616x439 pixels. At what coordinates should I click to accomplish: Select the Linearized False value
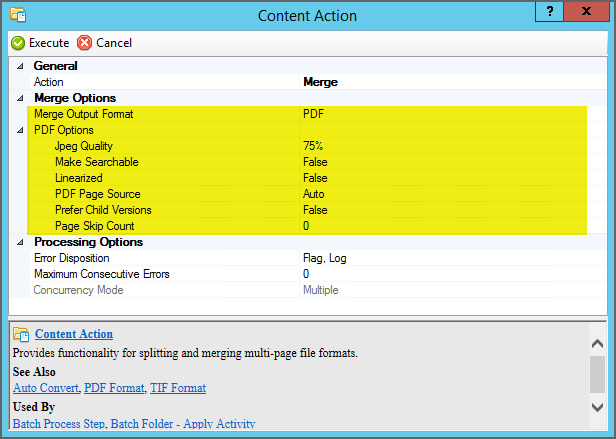coord(315,178)
